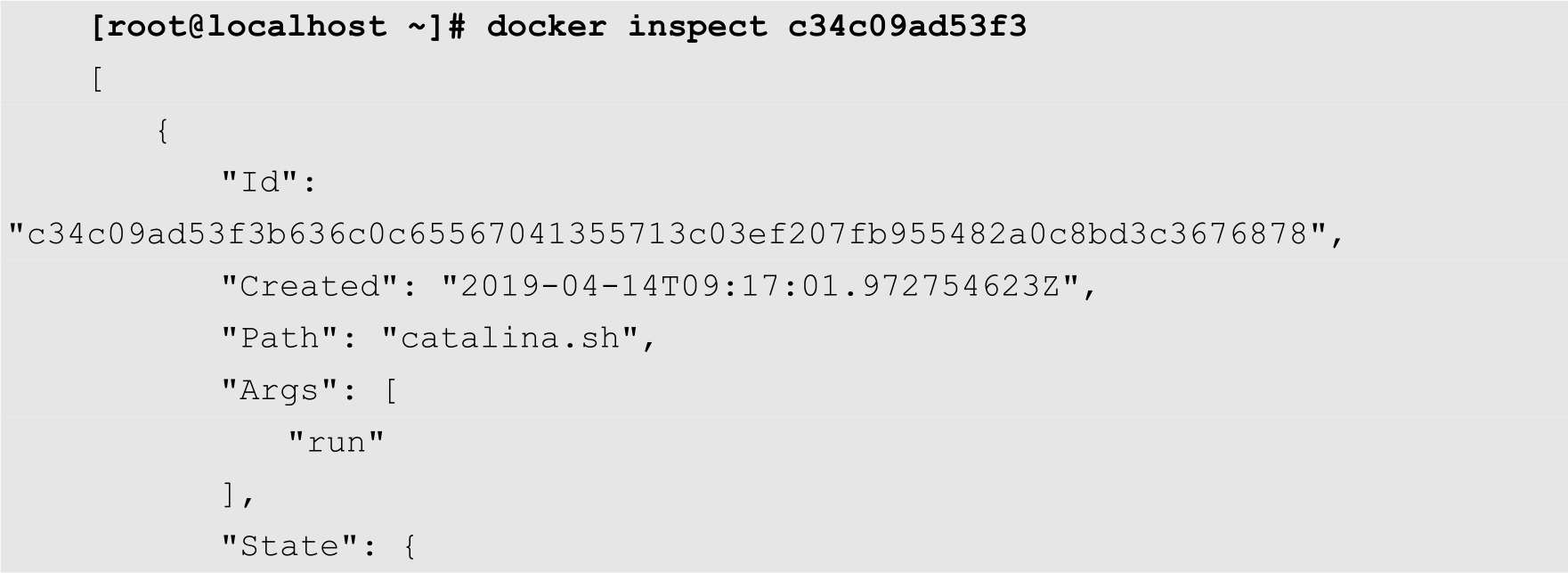
Task: Click the 2019-04-14 creation timestamp value
Action: coord(760,287)
